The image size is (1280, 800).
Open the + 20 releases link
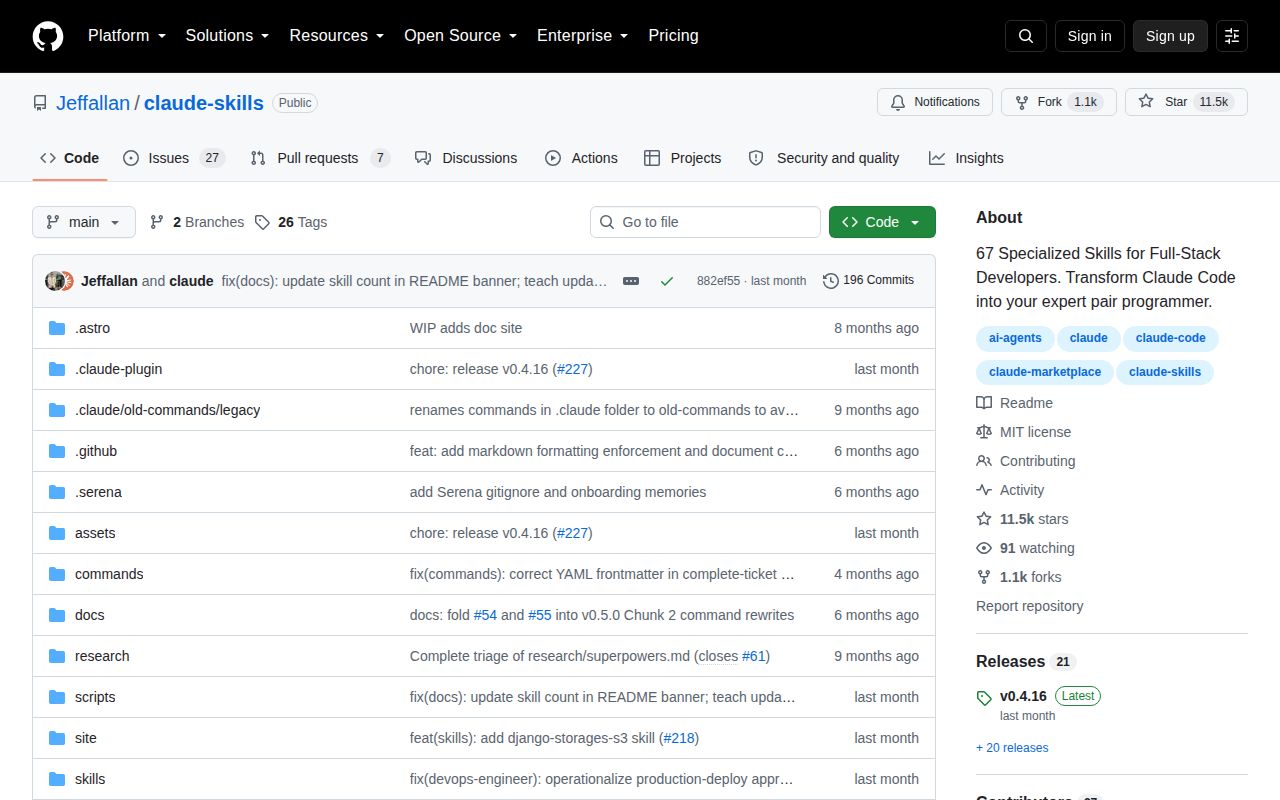[x=1012, y=748]
